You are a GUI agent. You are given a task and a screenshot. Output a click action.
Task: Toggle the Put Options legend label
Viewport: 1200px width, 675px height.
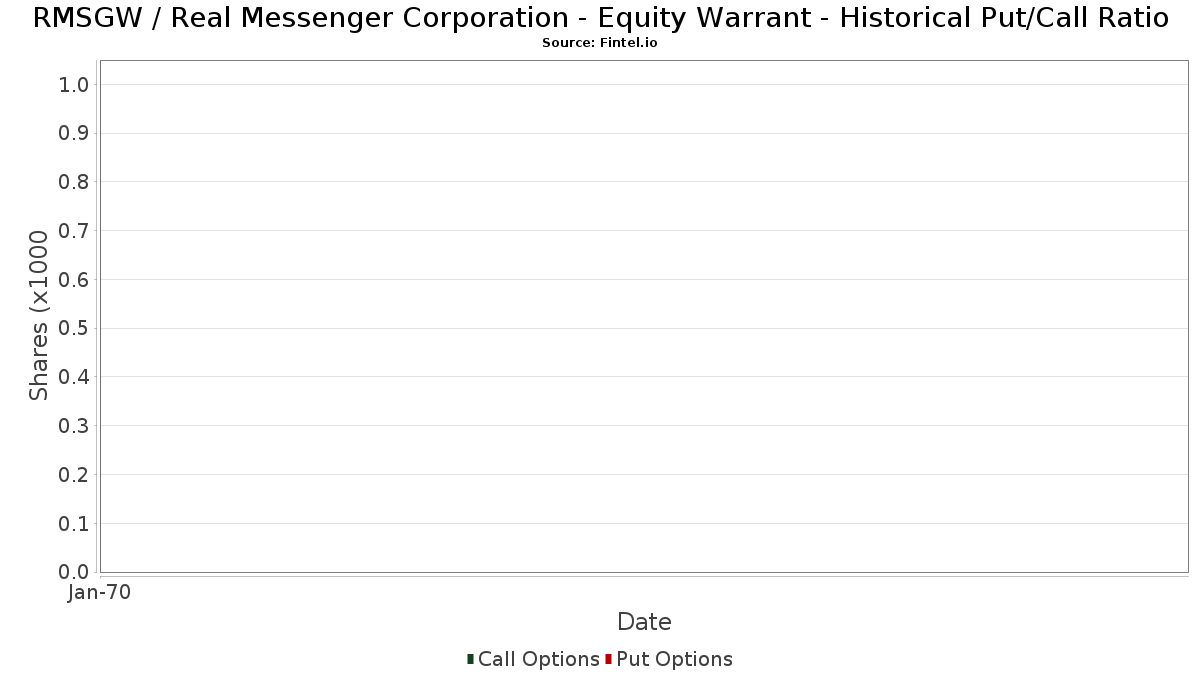point(674,659)
